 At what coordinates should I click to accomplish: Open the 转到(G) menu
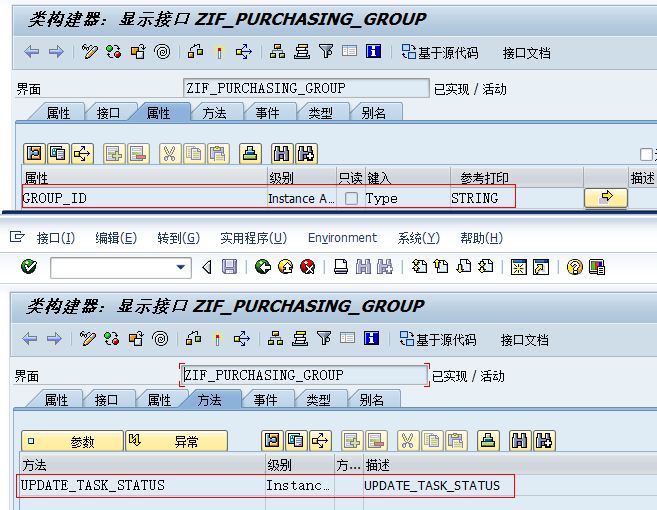tap(178, 238)
